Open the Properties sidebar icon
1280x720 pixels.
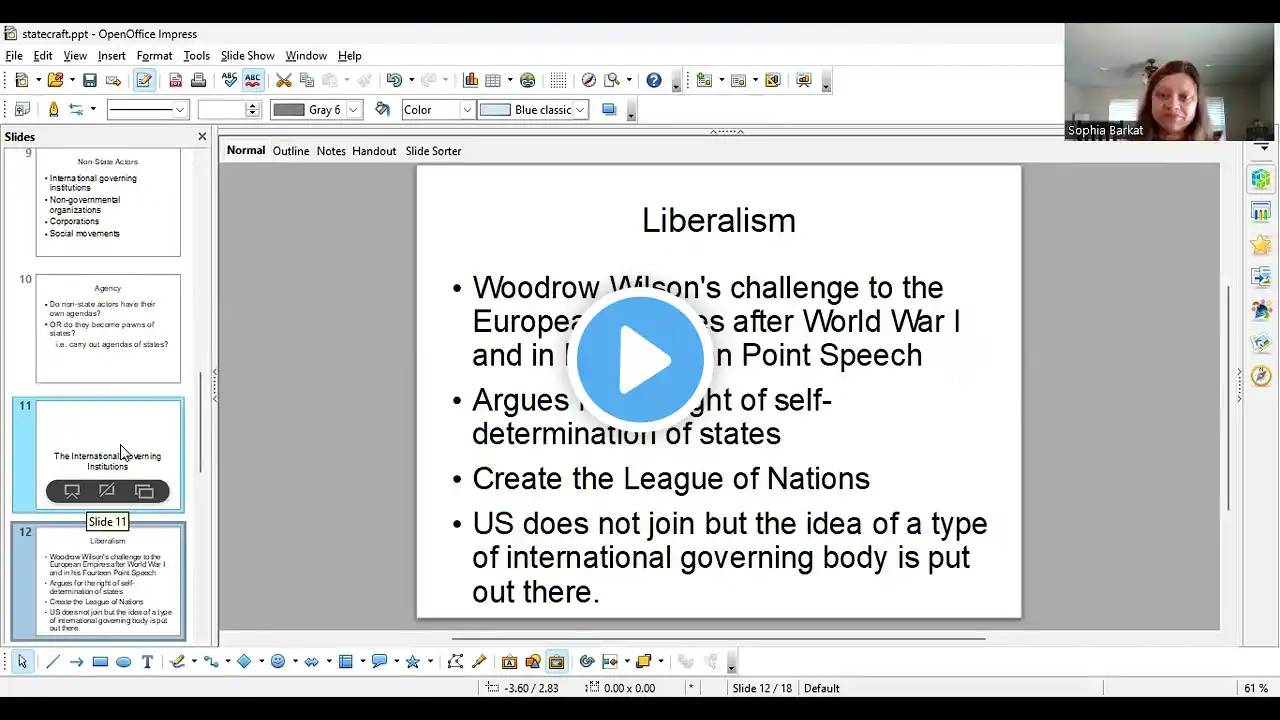click(1261, 179)
